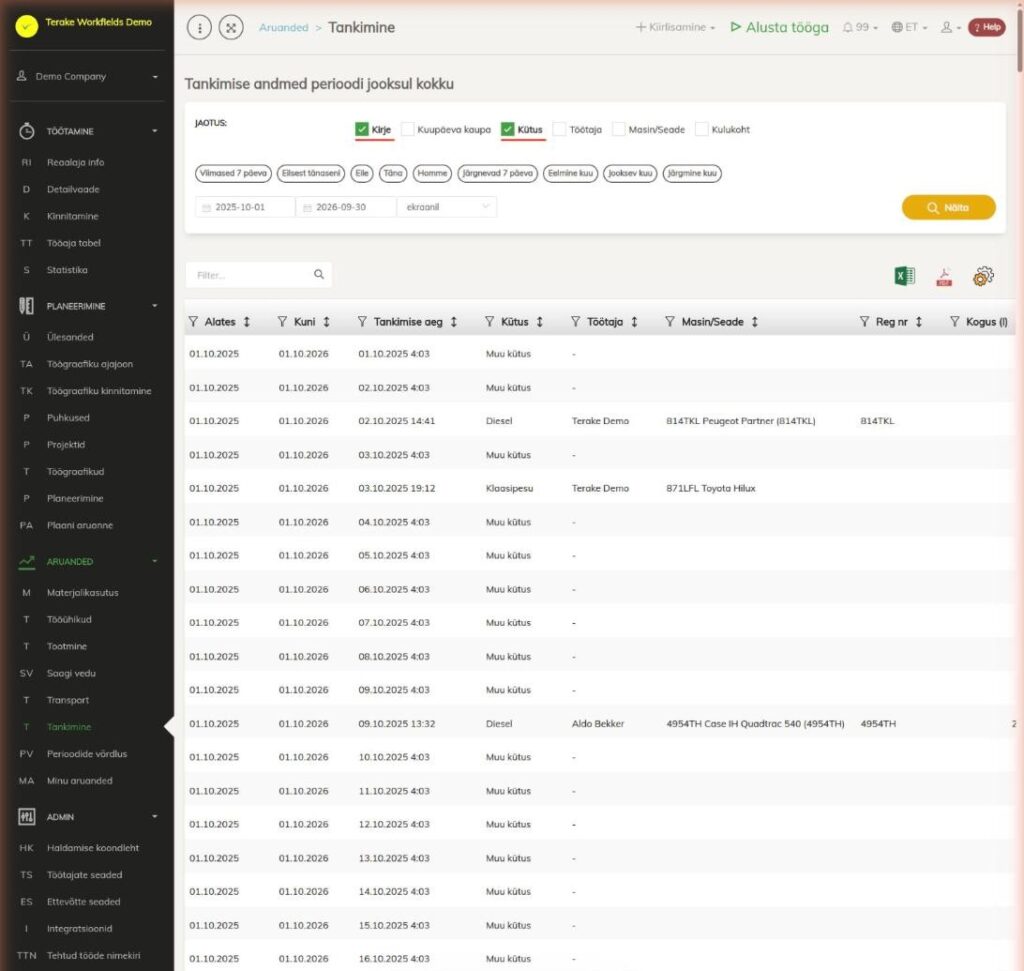Image resolution: width=1024 pixels, height=971 pixels.
Task: Click the red Help button
Action: tap(987, 27)
